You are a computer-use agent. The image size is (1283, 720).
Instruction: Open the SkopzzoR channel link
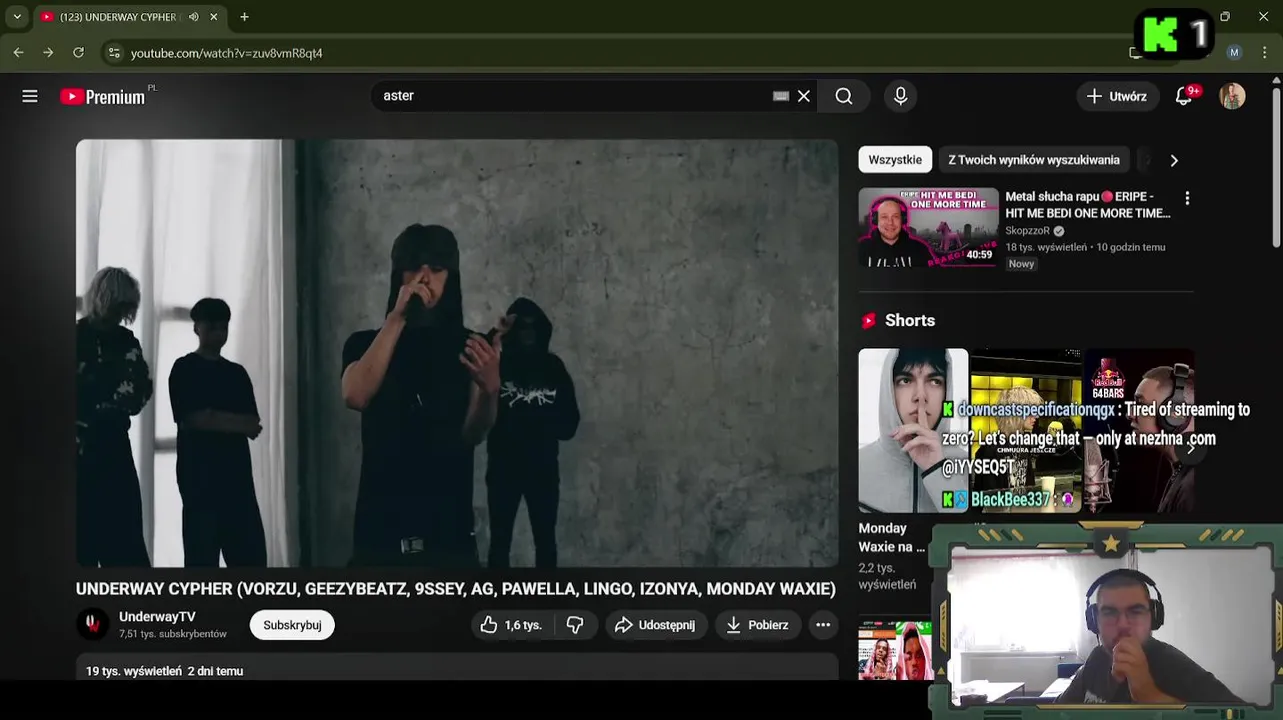tap(1027, 231)
